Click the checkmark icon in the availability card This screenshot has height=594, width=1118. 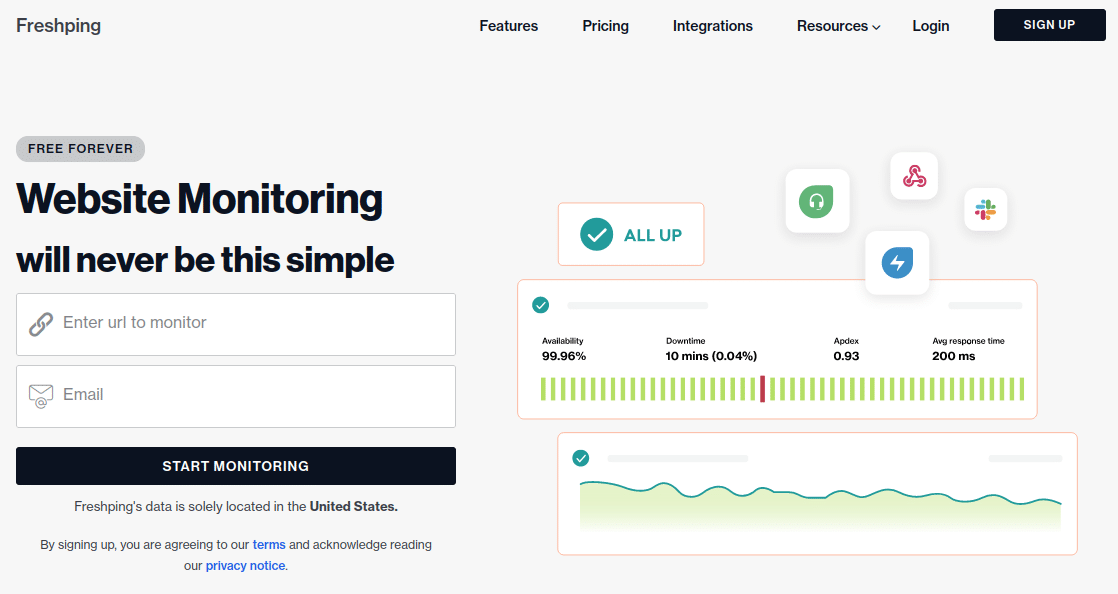tap(540, 305)
